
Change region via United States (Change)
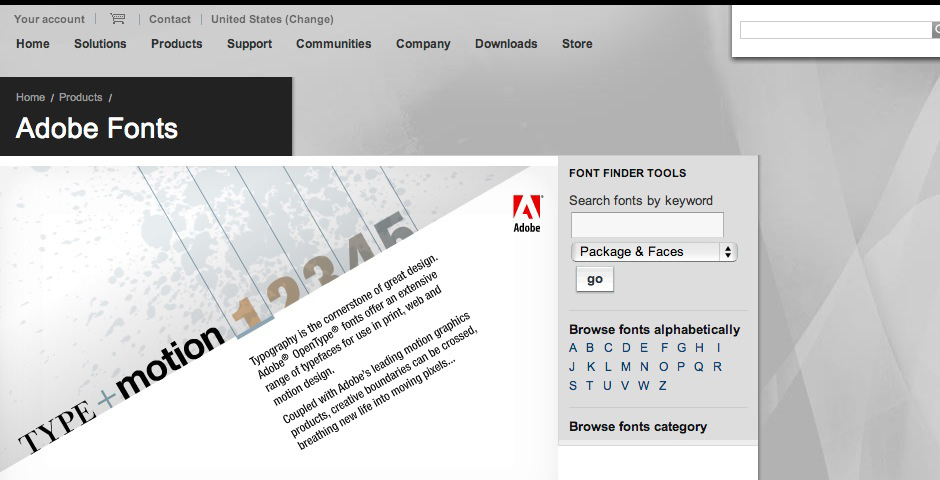(272, 19)
